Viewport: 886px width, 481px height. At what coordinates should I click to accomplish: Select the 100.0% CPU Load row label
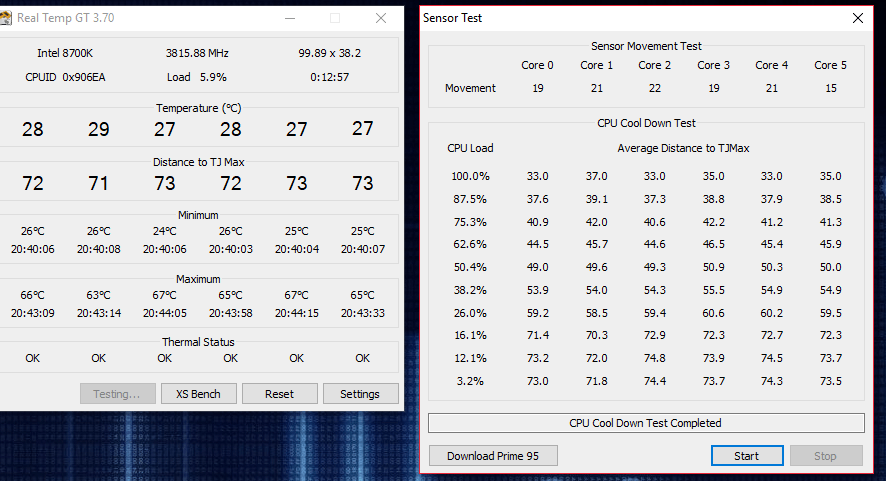(x=470, y=176)
